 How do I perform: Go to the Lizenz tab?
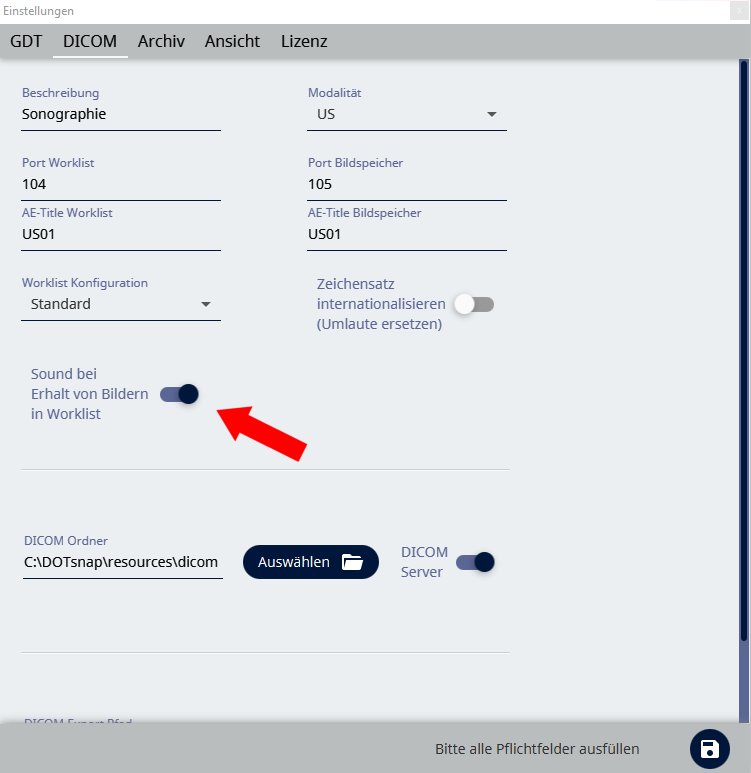coord(304,41)
